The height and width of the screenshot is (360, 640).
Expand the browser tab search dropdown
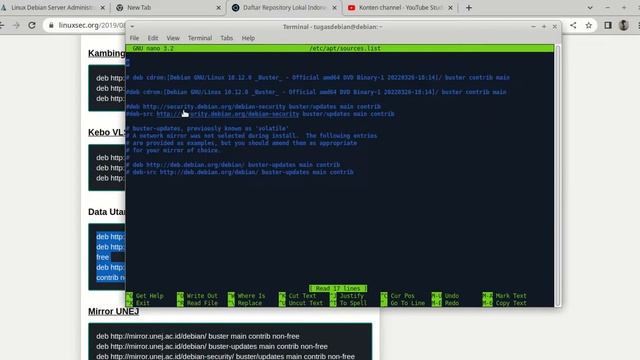click(590, 8)
